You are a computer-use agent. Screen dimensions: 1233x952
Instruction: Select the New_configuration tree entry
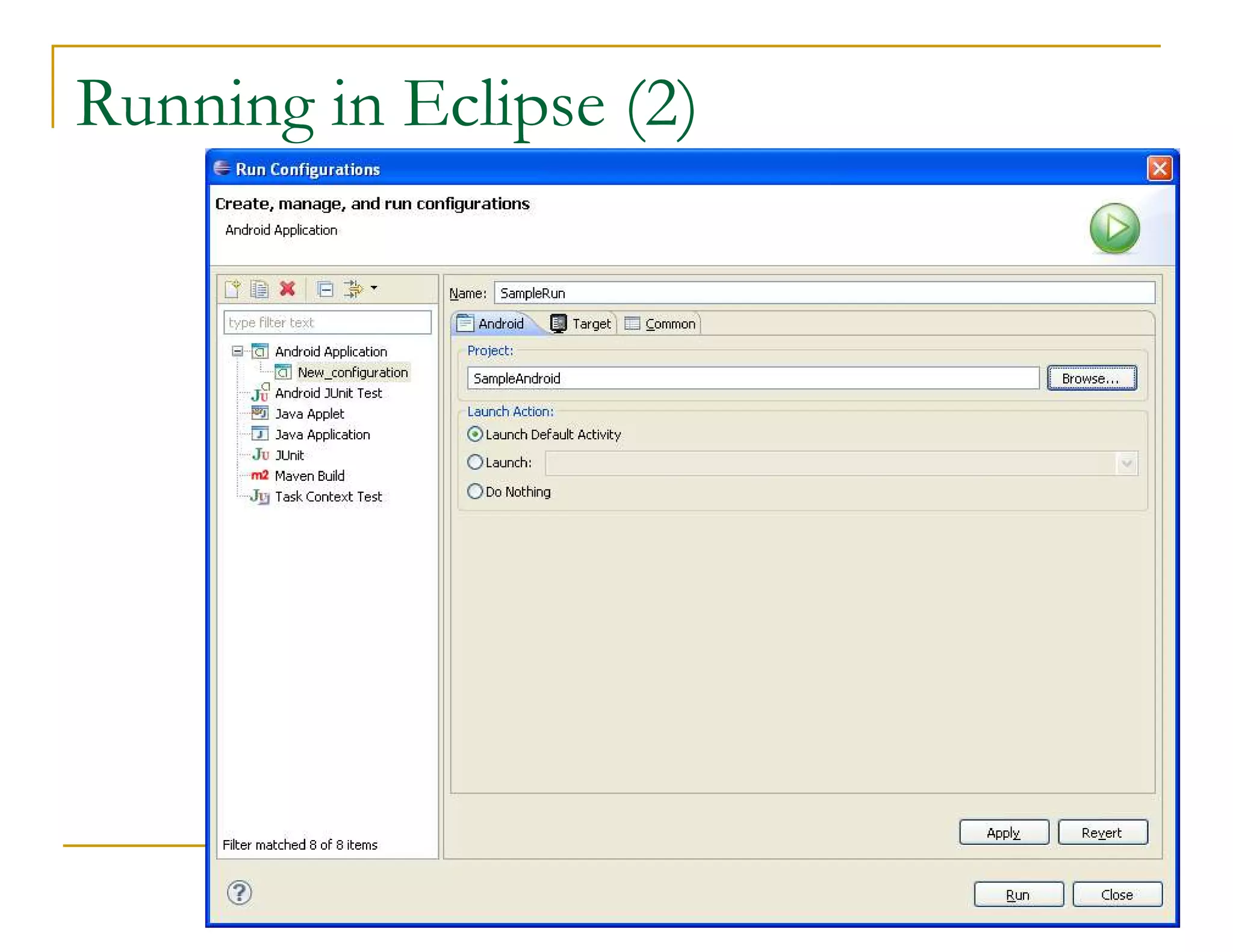(x=353, y=372)
